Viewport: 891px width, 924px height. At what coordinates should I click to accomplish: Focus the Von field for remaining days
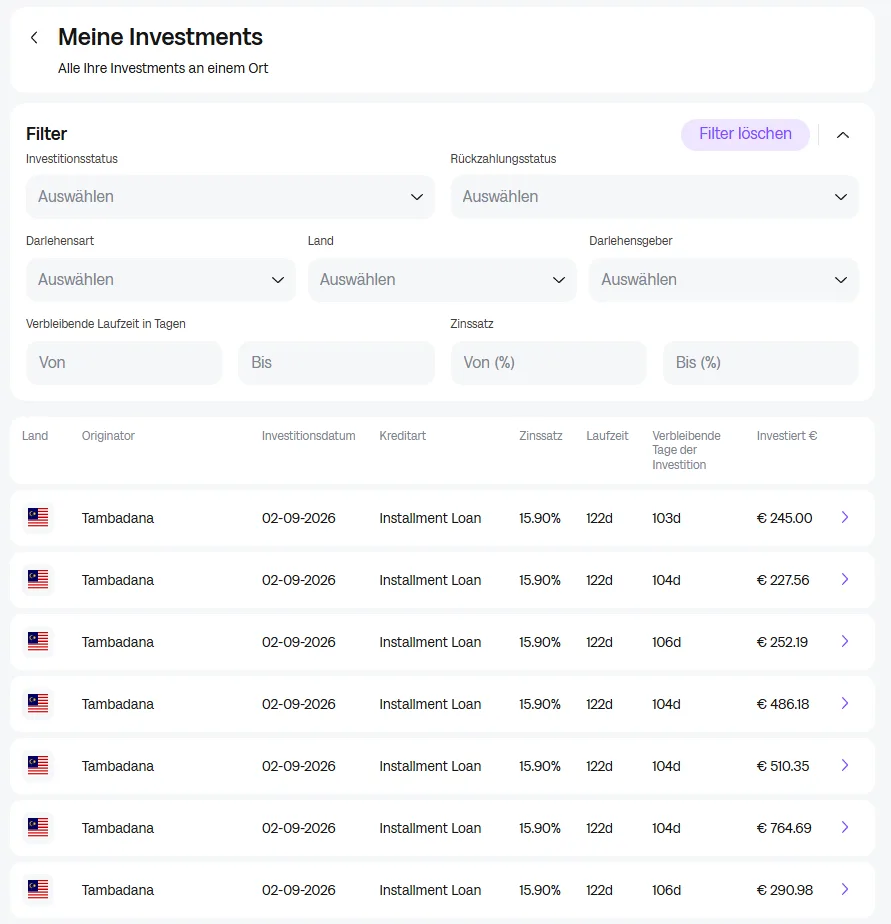pos(124,363)
